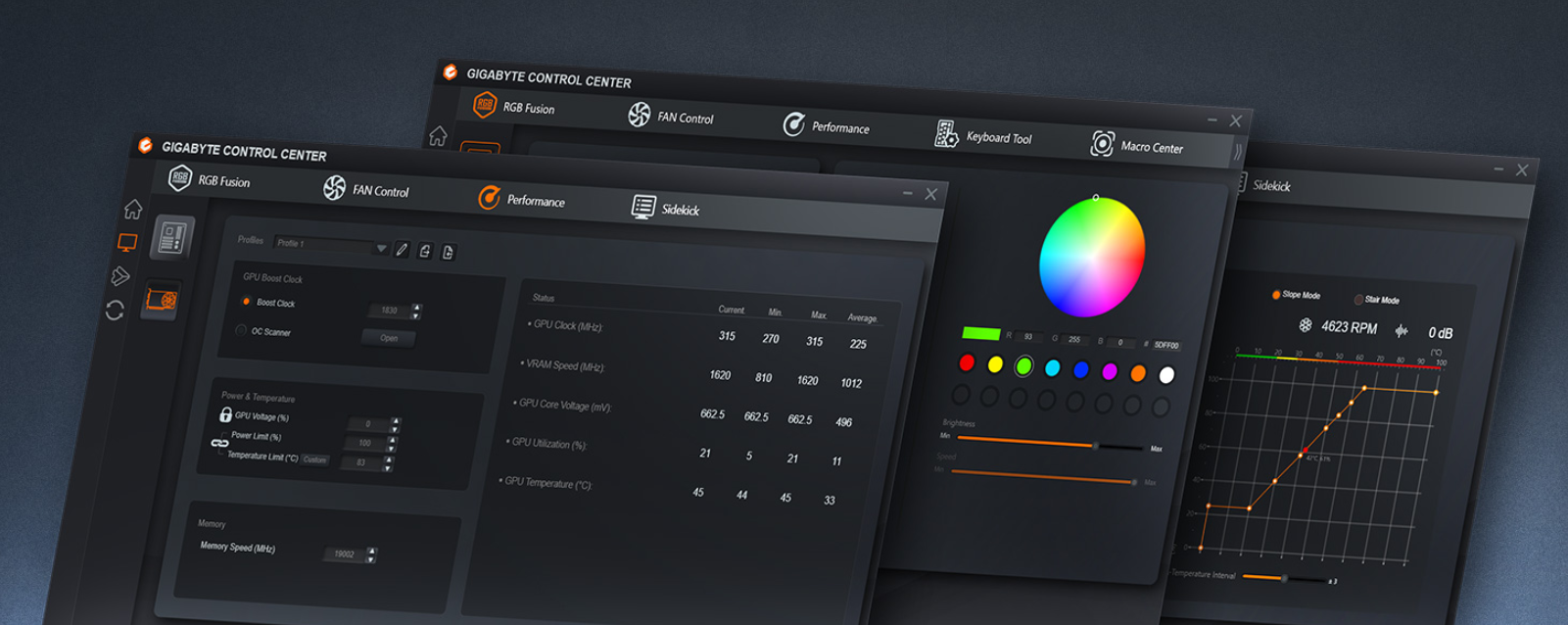Viewport: 1568px width, 625px height.
Task: Click GPU Voltage value field 0
Action: click(369, 424)
